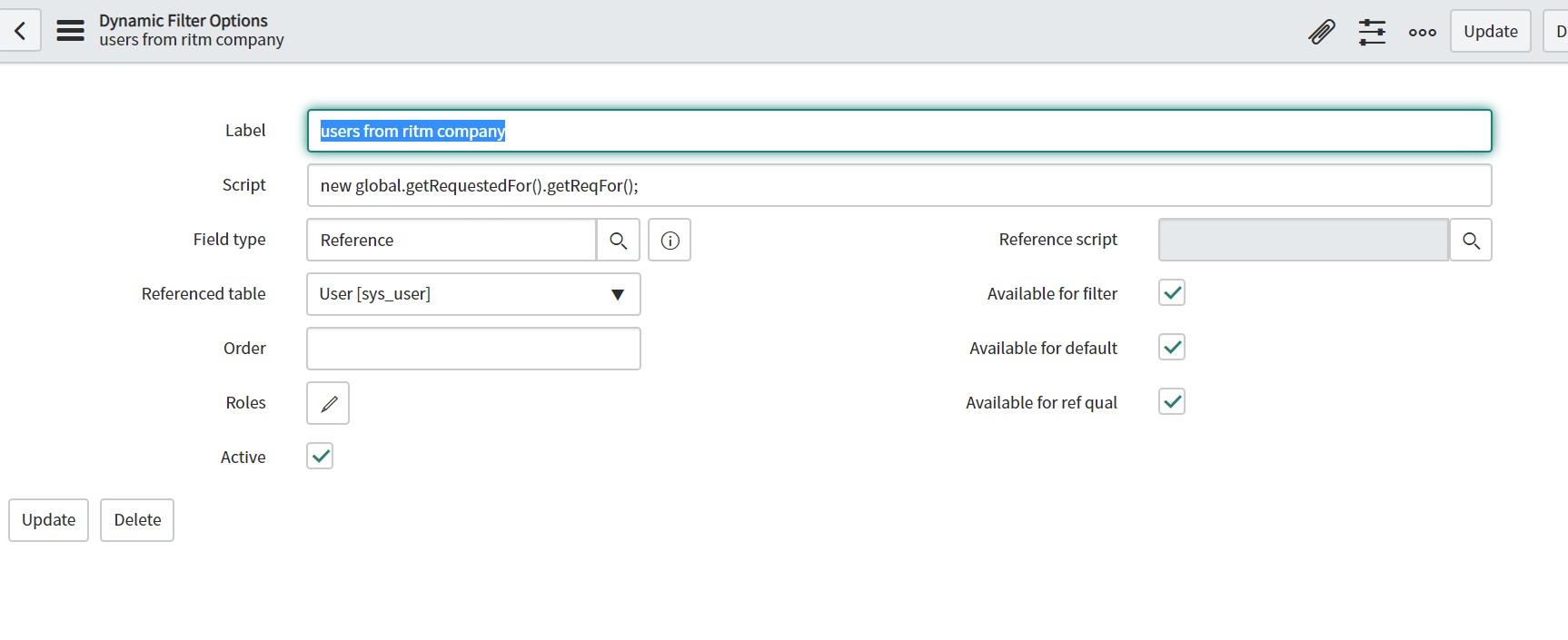
Task: Show Field type record info icon
Action: (670, 240)
